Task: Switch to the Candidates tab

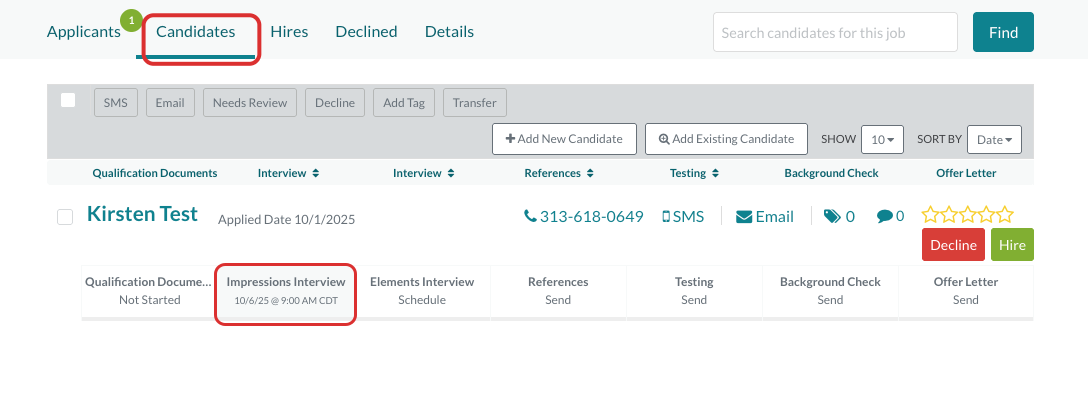Action: click(x=196, y=31)
